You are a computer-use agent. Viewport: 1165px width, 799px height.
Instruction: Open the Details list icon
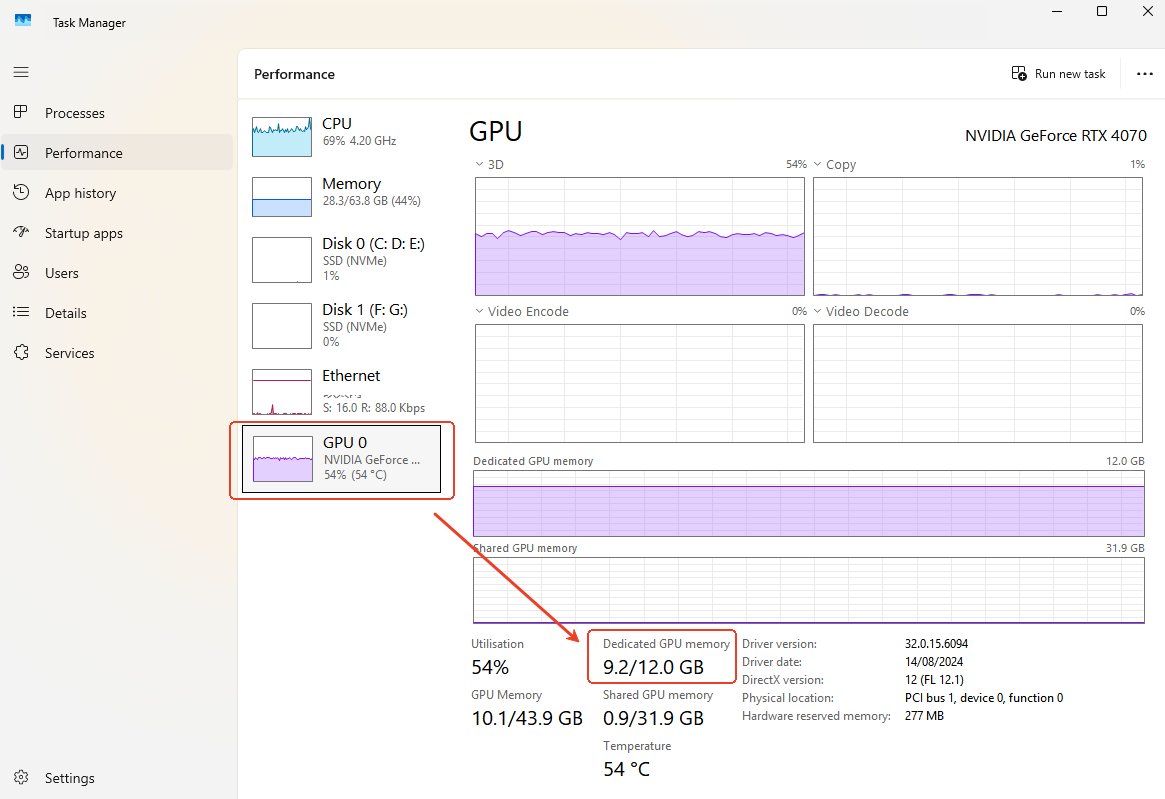coord(21,313)
